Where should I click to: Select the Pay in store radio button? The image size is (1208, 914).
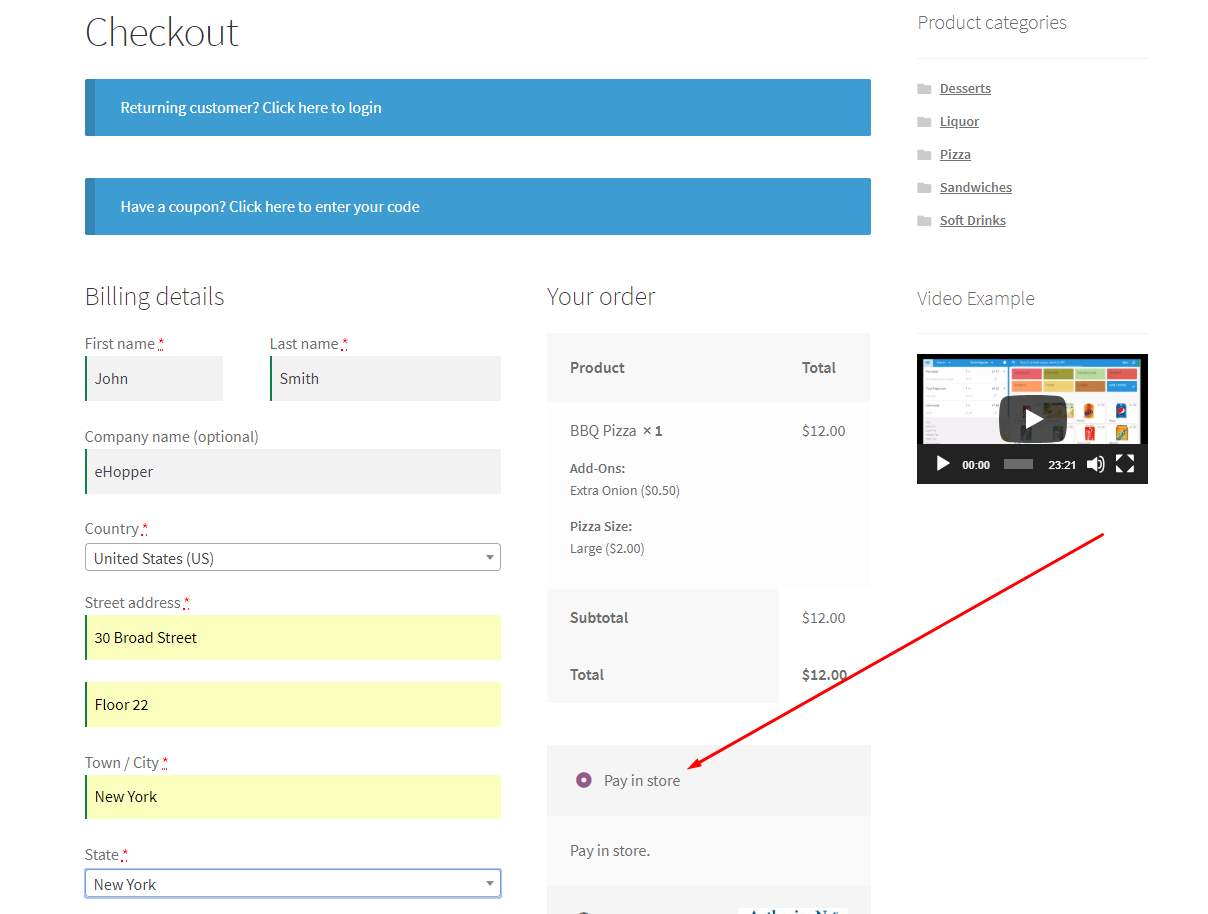pyautogui.click(x=584, y=780)
